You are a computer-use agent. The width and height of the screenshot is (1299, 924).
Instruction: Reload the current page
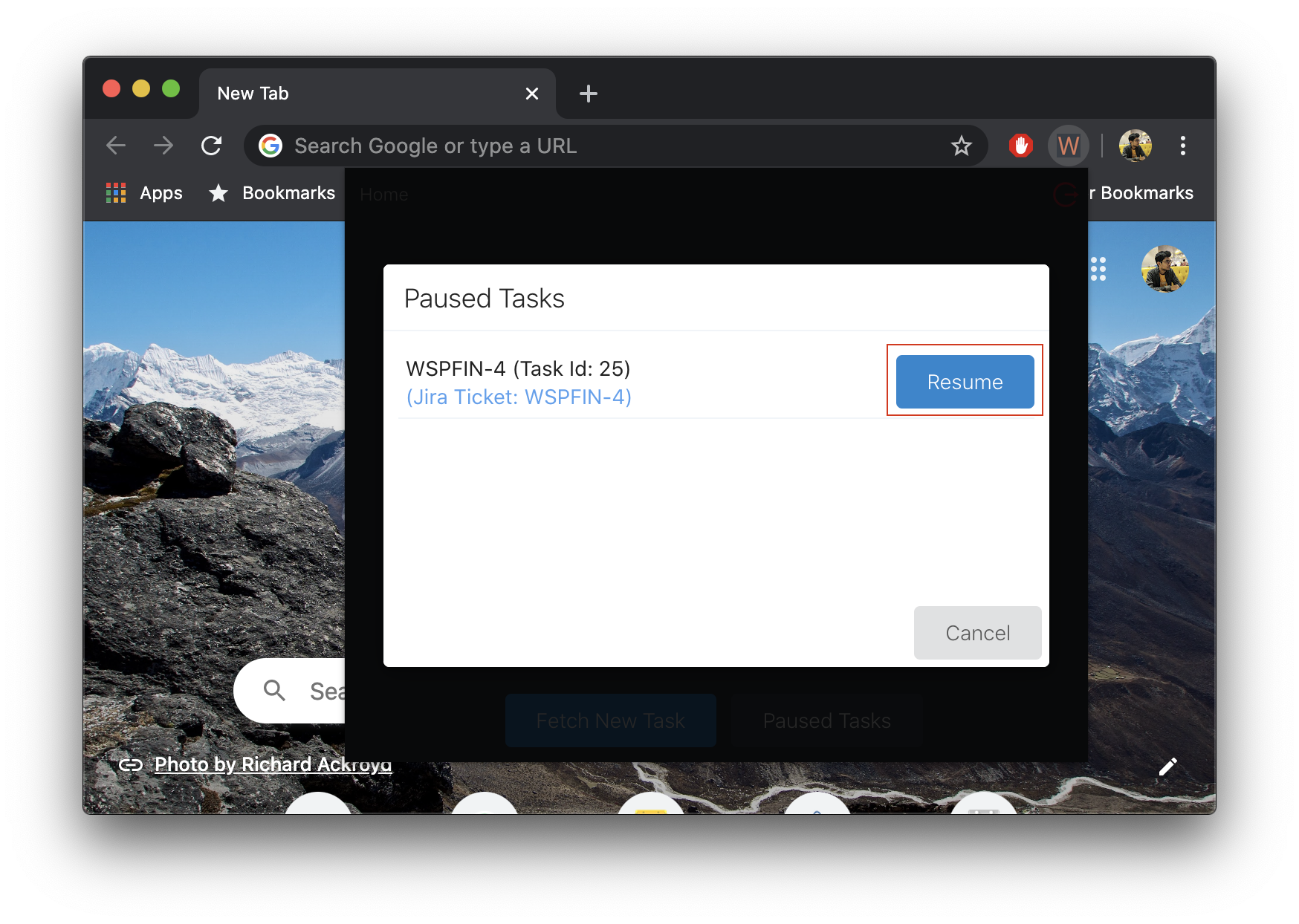(212, 146)
